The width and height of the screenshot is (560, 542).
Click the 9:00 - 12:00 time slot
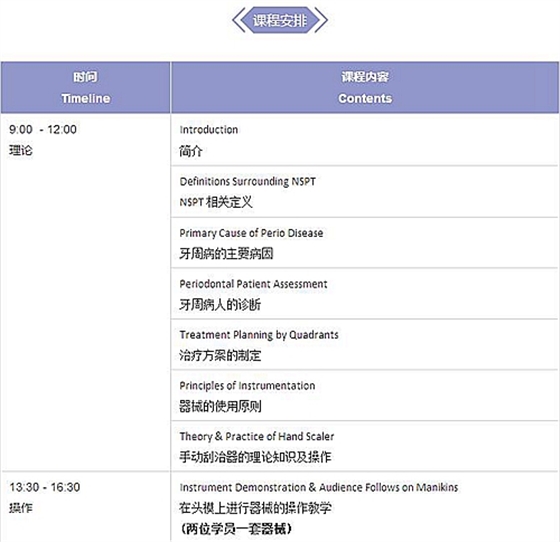(x=43, y=129)
